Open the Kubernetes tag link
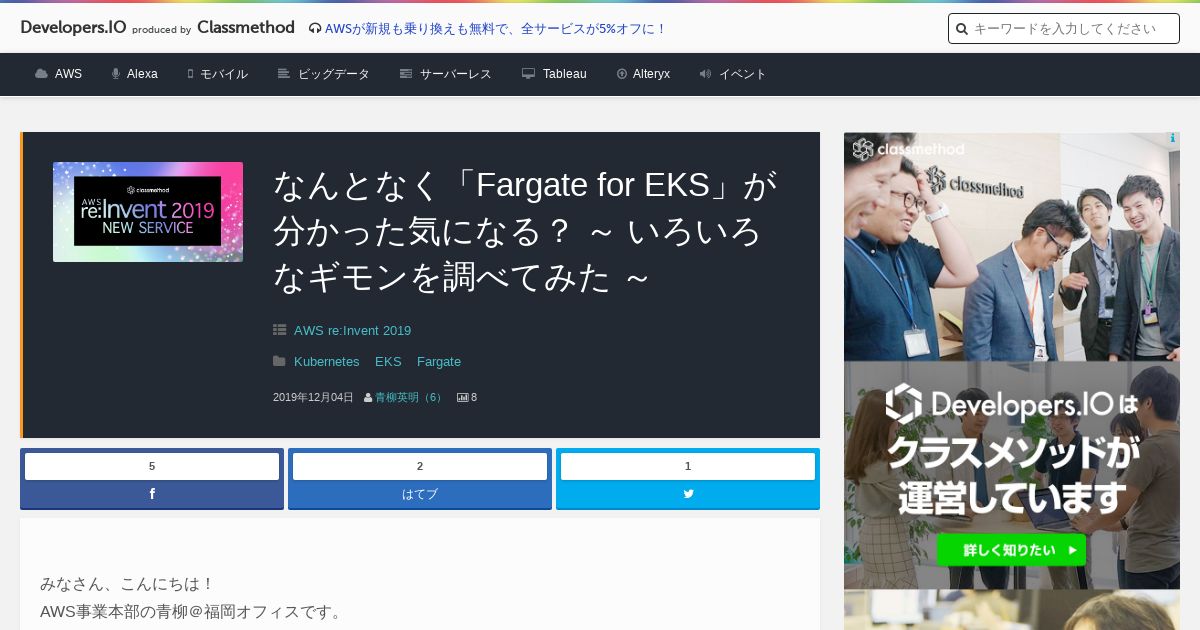This screenshot has height=630, width=1200. [326, 362]
